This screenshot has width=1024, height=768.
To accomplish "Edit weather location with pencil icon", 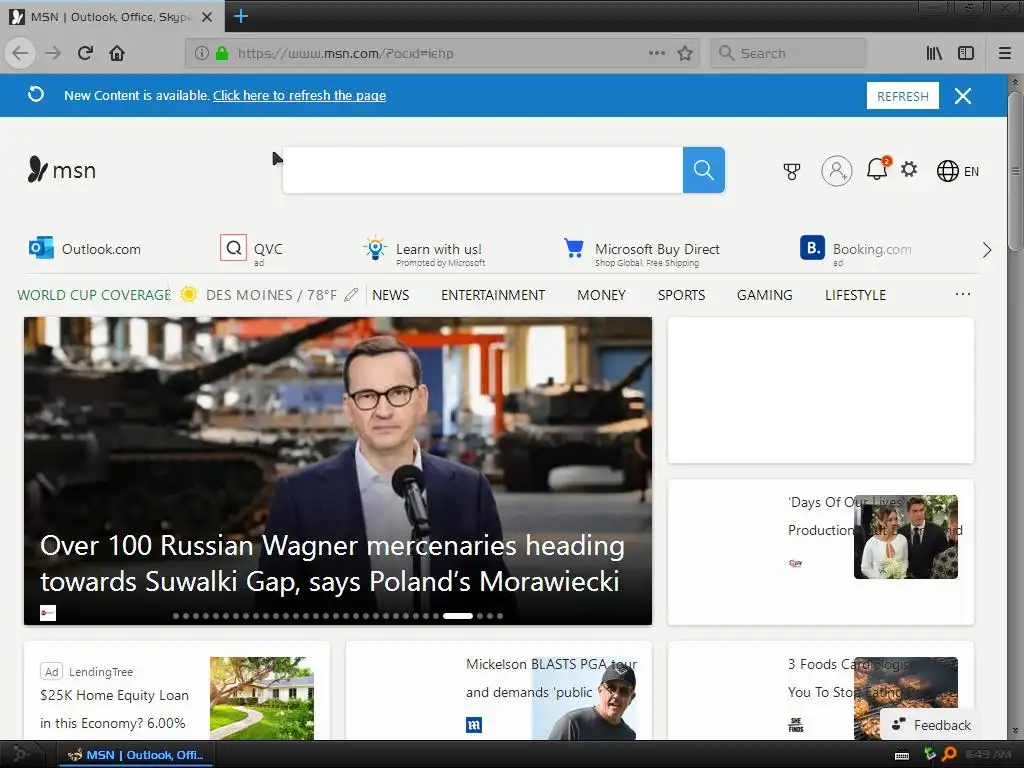I will 351,295.
